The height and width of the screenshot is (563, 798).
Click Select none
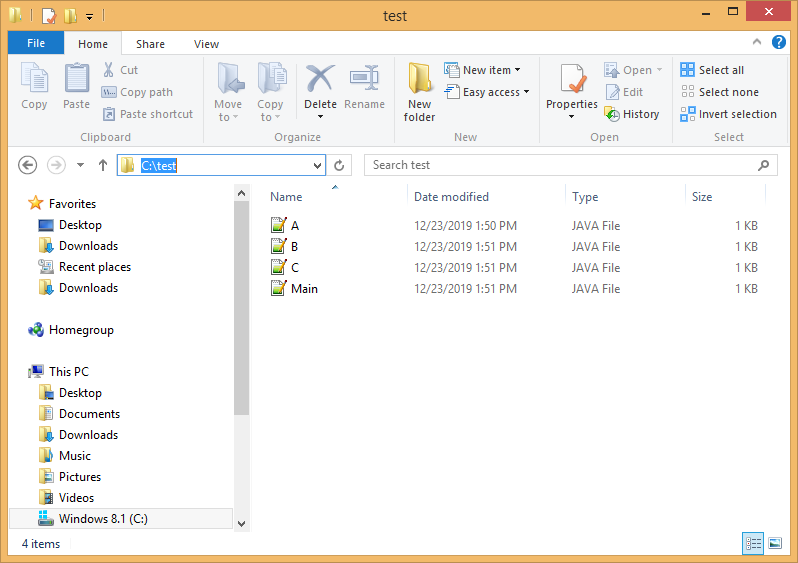pos(720,92)
